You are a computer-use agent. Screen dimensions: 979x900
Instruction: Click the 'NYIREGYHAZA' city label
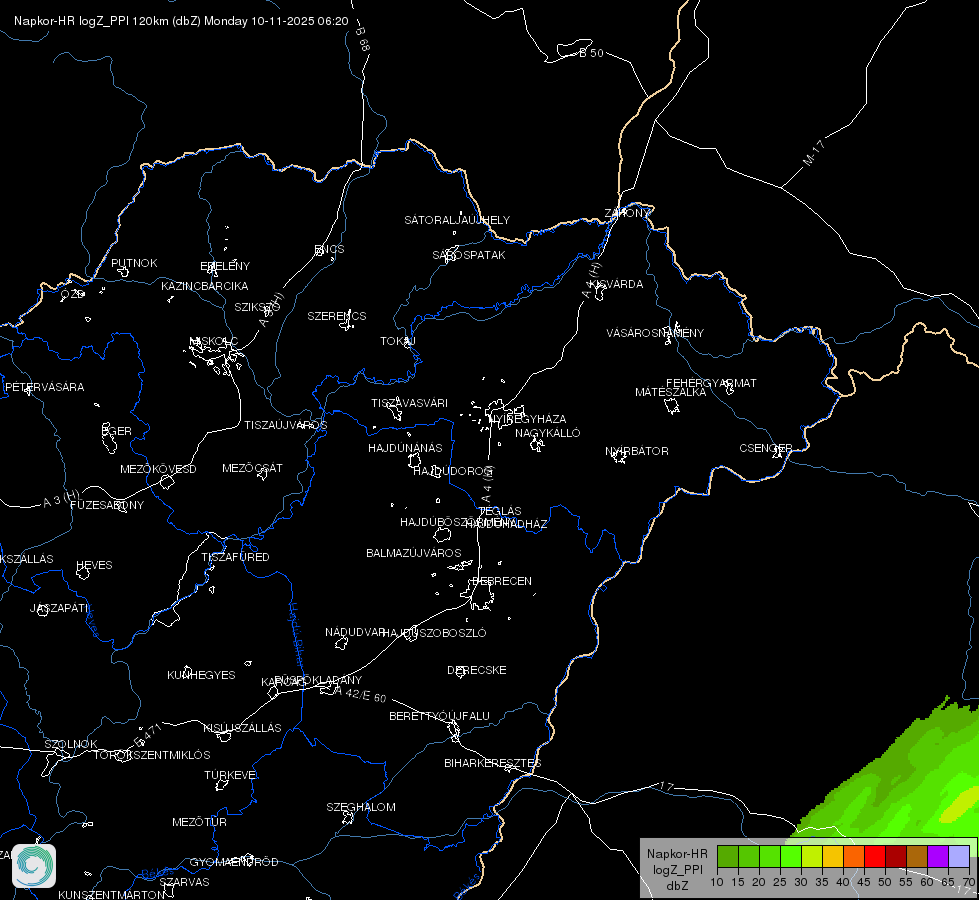click(x=527, y=418)
